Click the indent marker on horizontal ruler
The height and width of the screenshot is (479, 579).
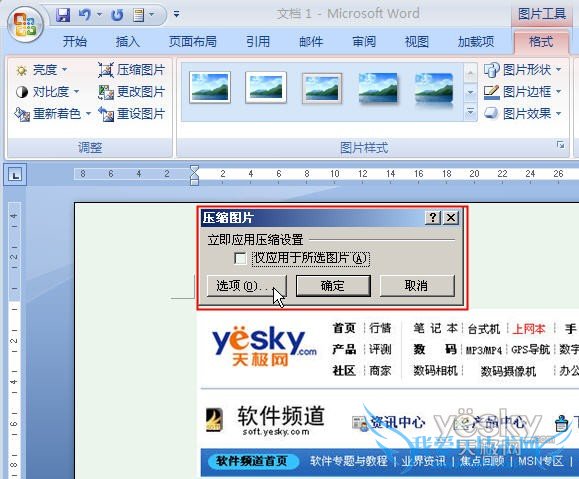point(194,175)
